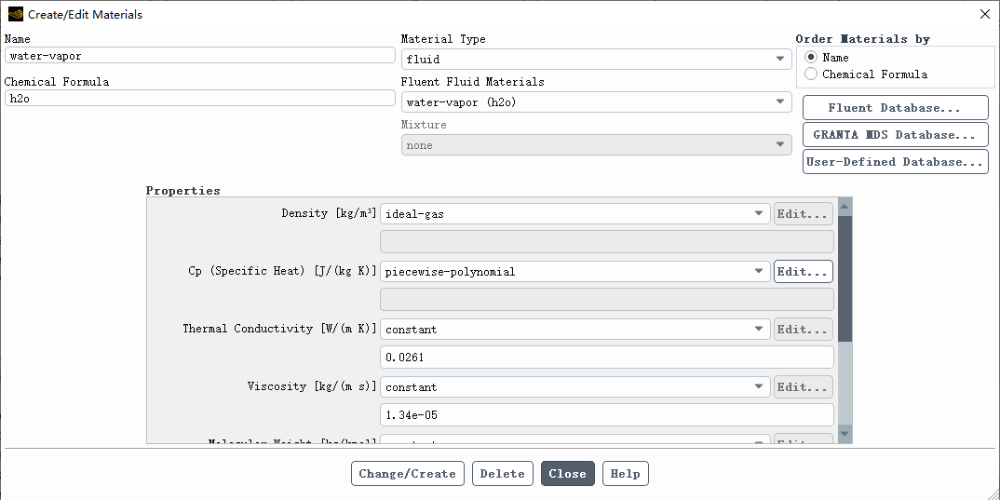This screenshot has height=500, width=1000.
Task: Expand the Viscosity method dropdown
Action: tap(575, 387)
